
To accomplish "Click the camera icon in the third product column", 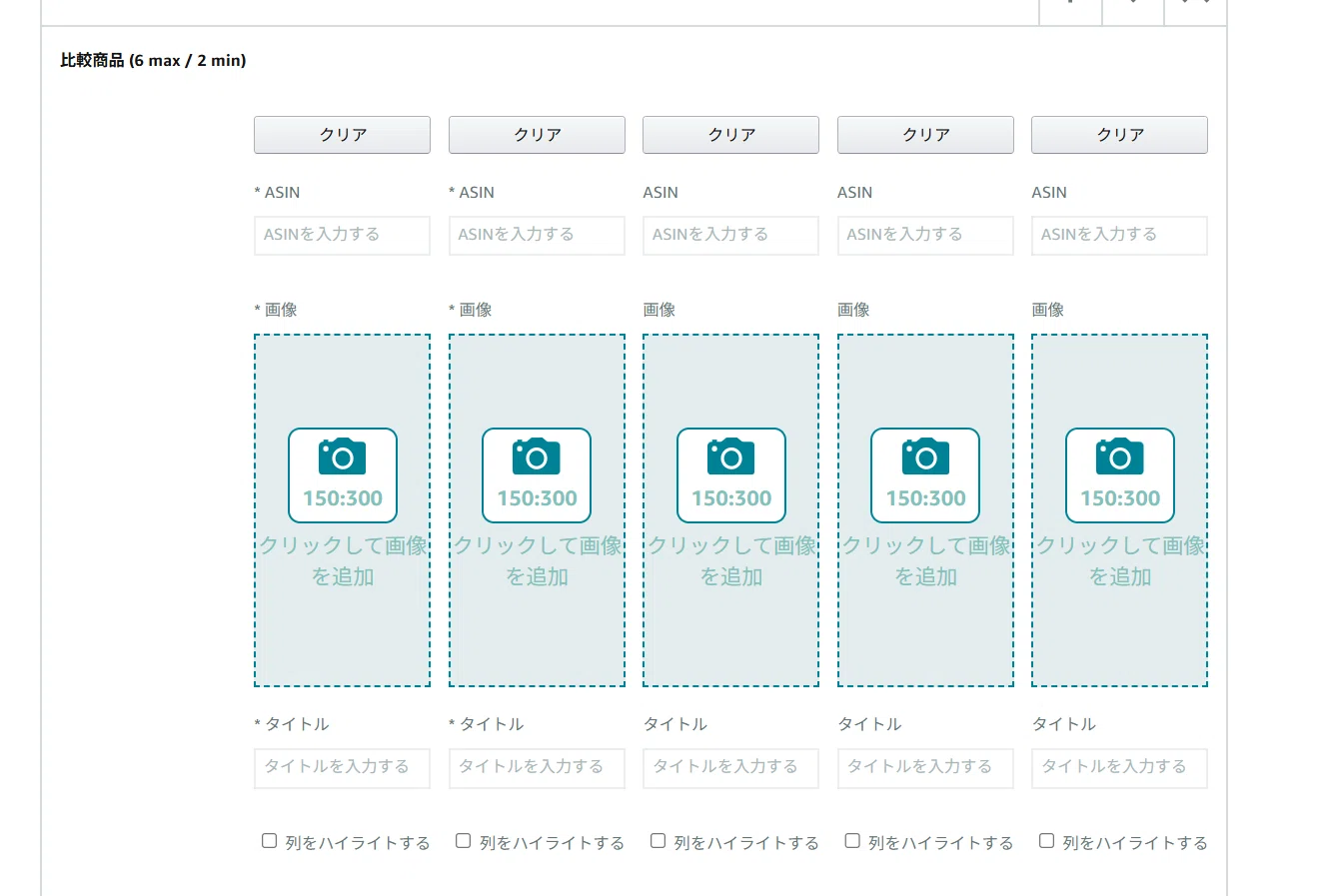I will click(x=731, y=457).
